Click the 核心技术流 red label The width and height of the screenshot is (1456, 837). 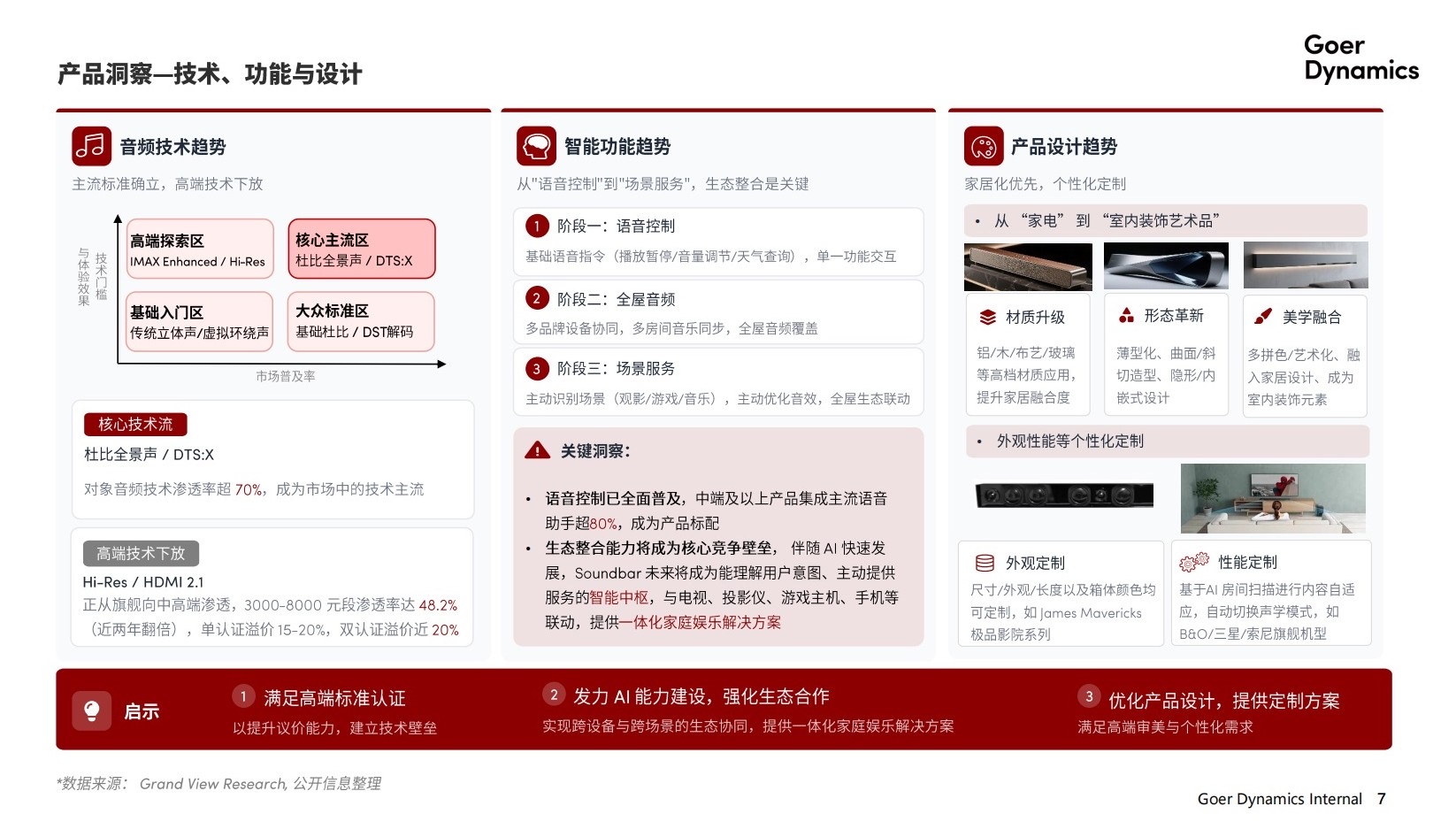(x=135, y=425)
